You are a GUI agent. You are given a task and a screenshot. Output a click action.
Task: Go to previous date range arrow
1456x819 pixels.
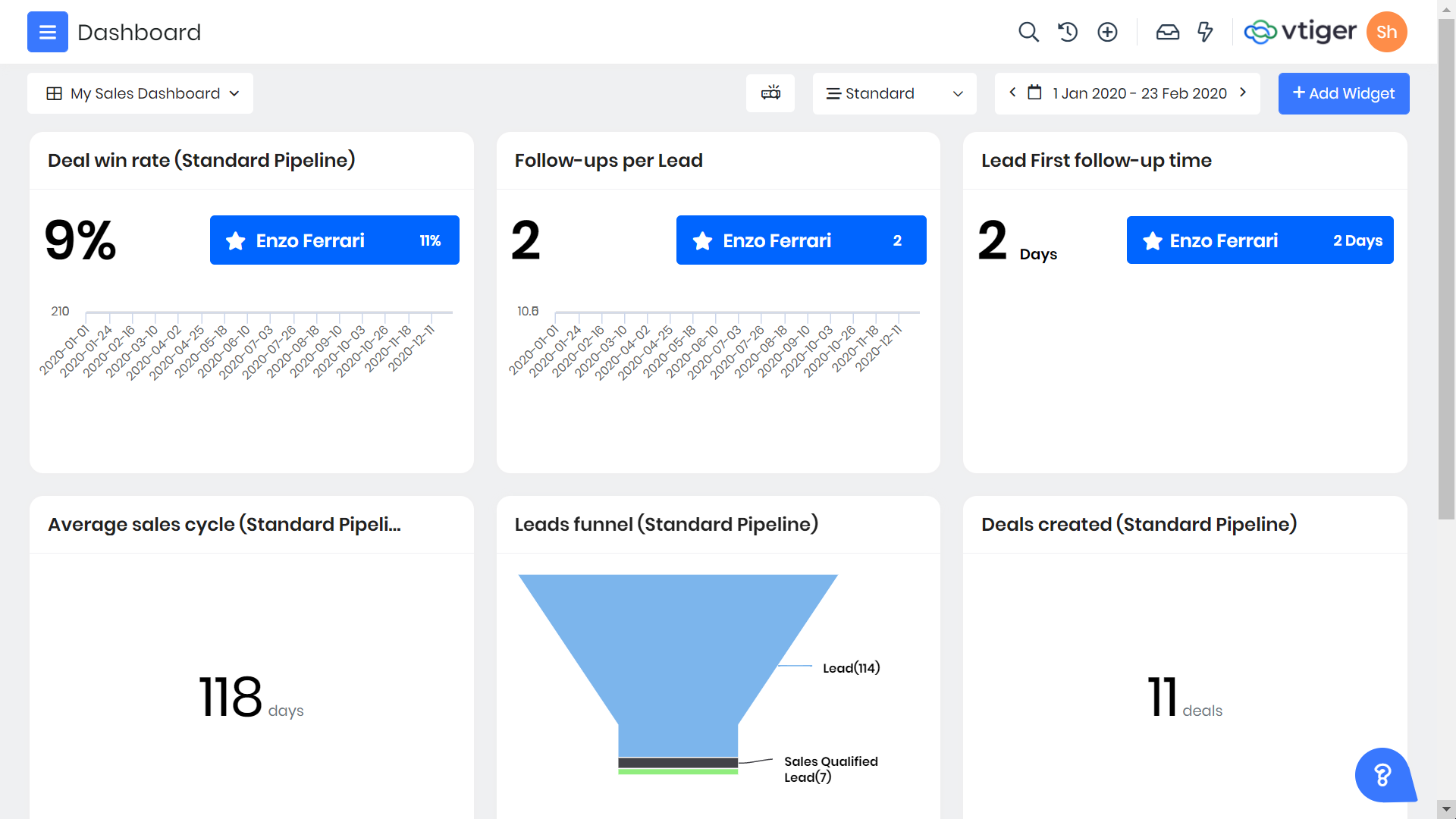click(x=1012, y=92)
